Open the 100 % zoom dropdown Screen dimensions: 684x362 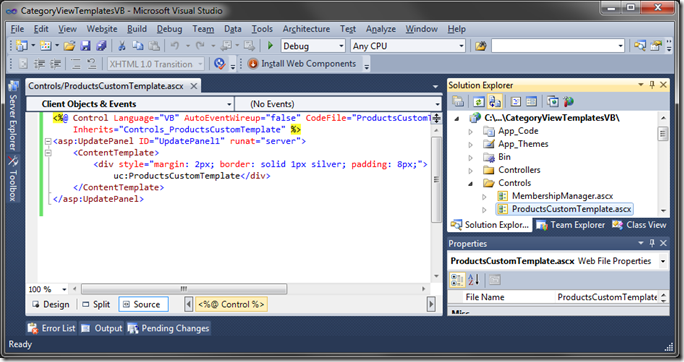point(64,289)
